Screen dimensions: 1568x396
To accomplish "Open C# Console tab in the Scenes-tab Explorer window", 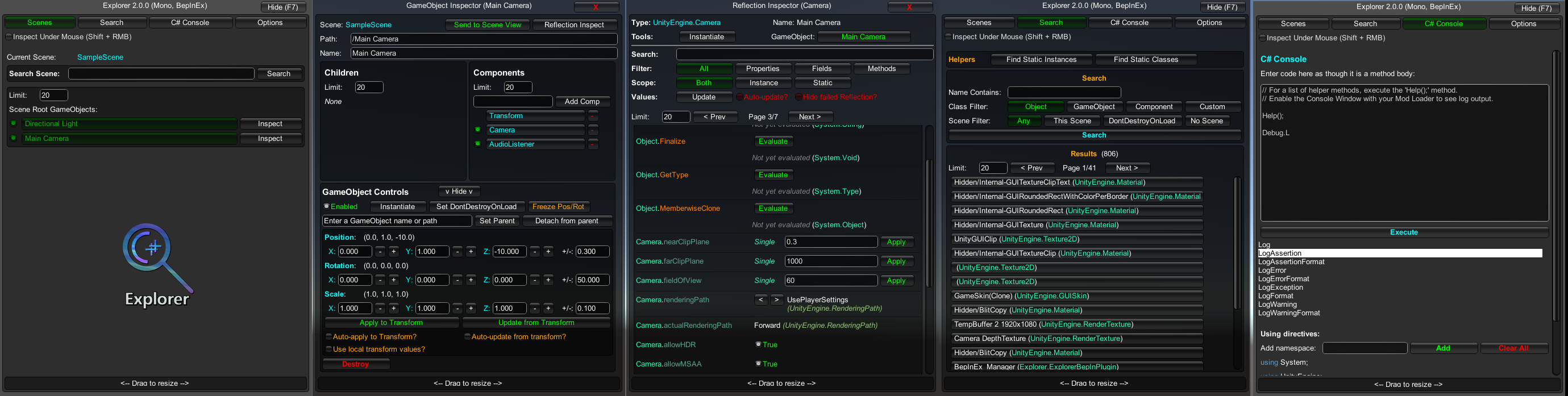I will click(190, 23).
